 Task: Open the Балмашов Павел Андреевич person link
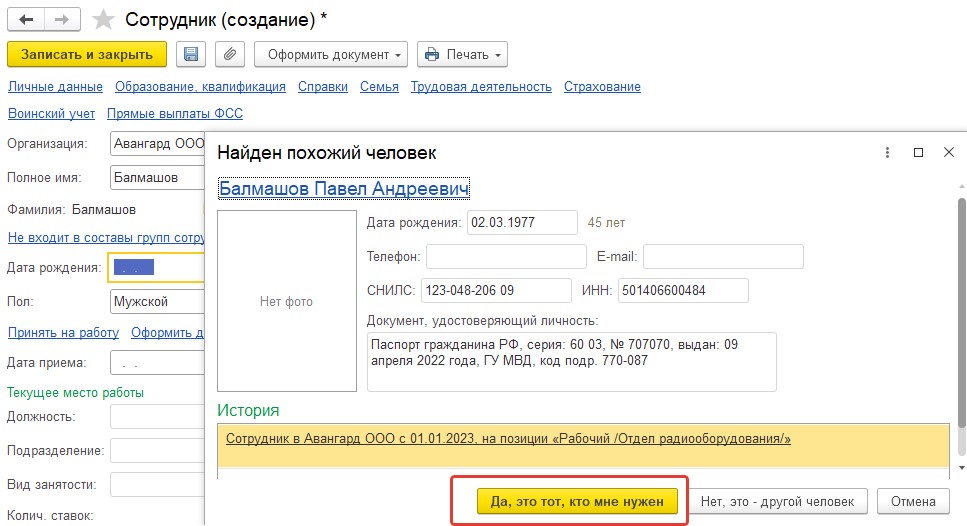click(344, 188)
